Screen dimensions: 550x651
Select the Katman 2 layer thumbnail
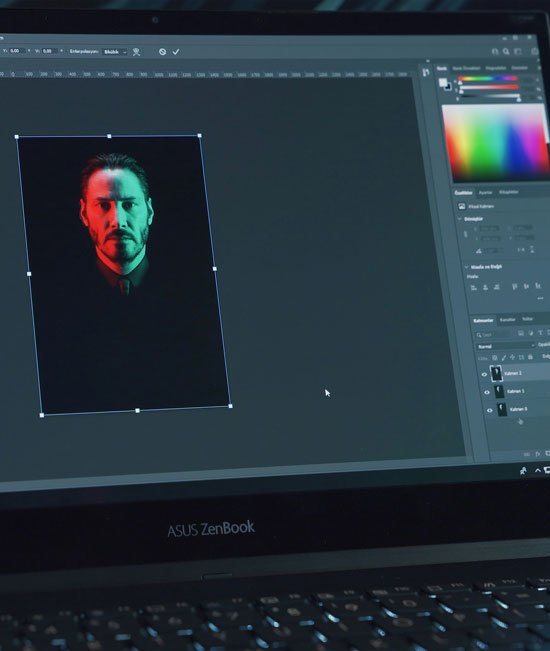click(x=496, y=373)
